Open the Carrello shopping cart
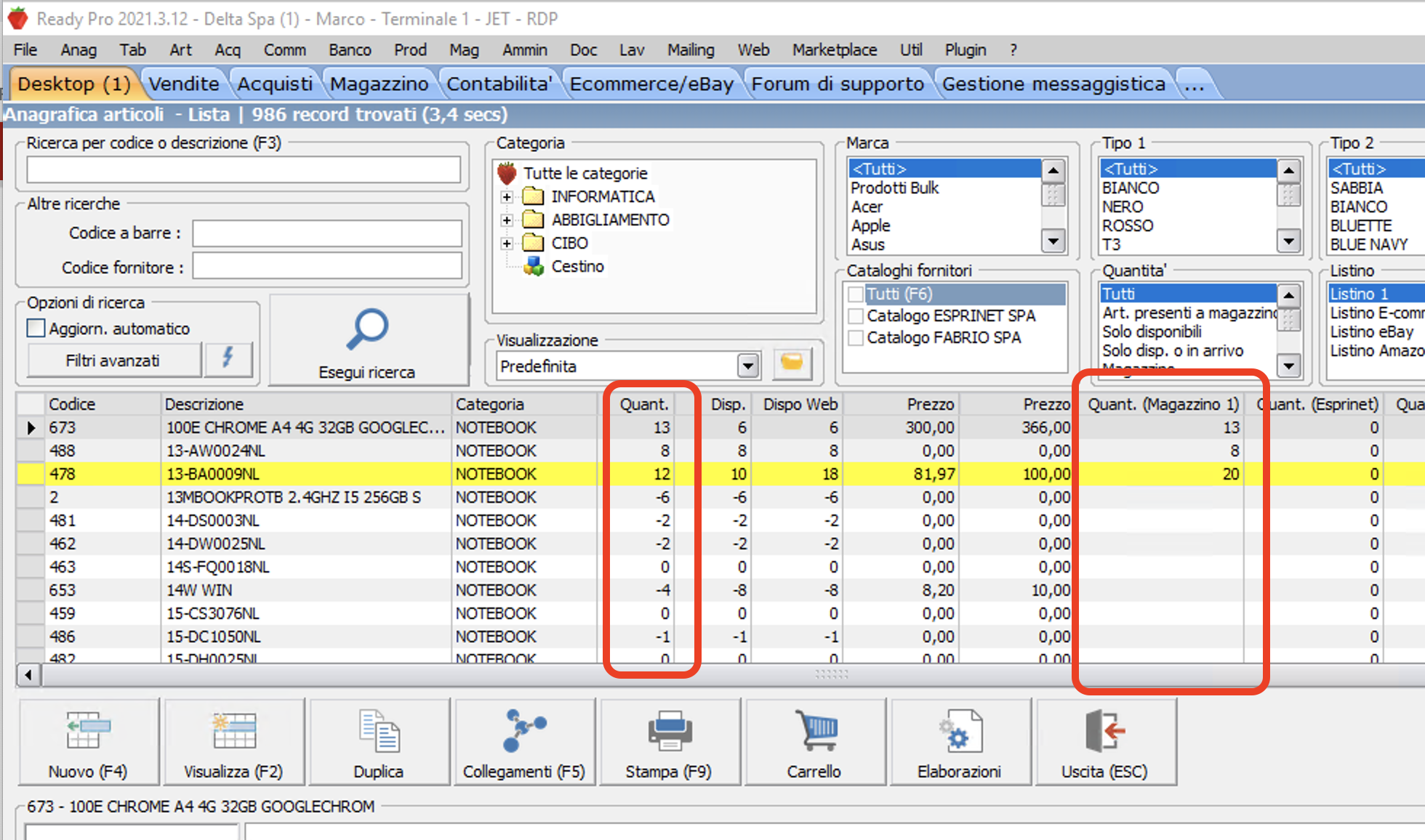 tap(815, 731)
